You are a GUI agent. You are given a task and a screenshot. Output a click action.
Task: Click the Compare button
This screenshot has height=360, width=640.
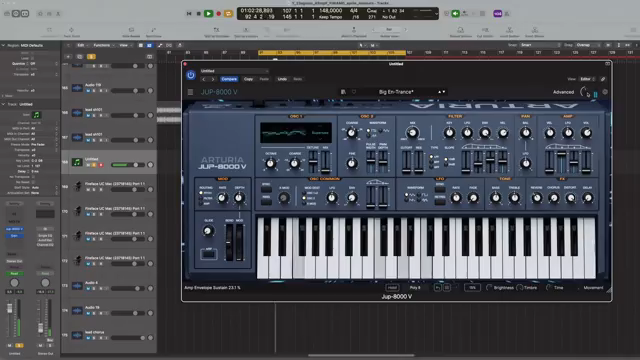[229, 79]
